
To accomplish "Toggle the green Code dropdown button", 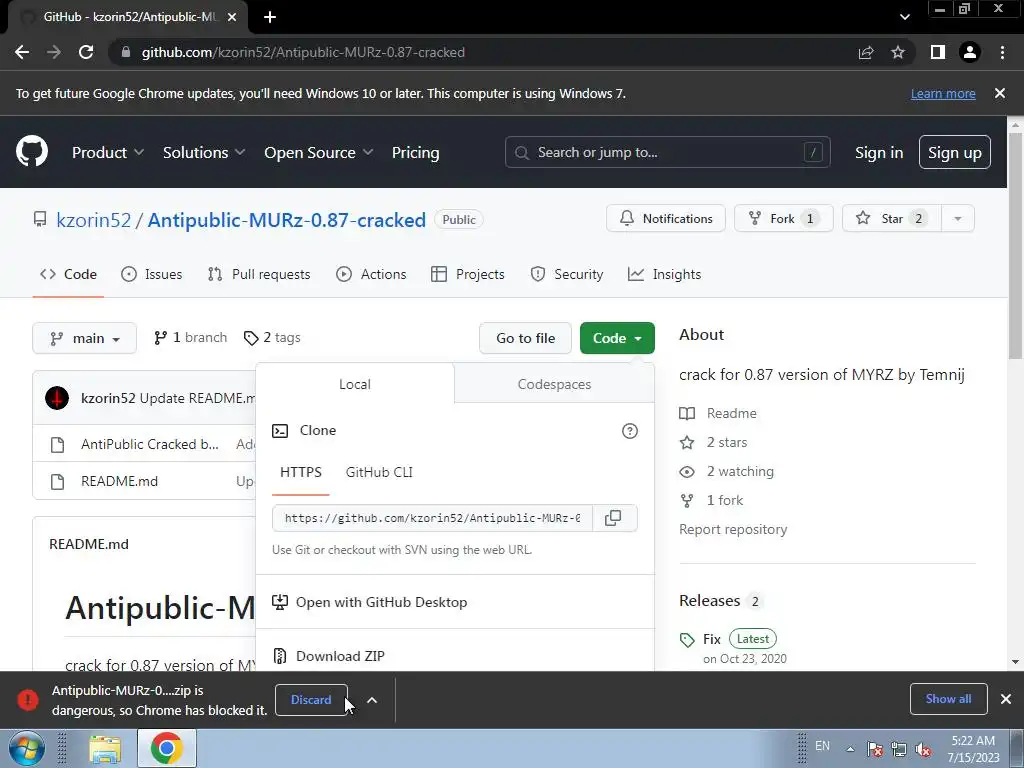I will coord(617,338).
